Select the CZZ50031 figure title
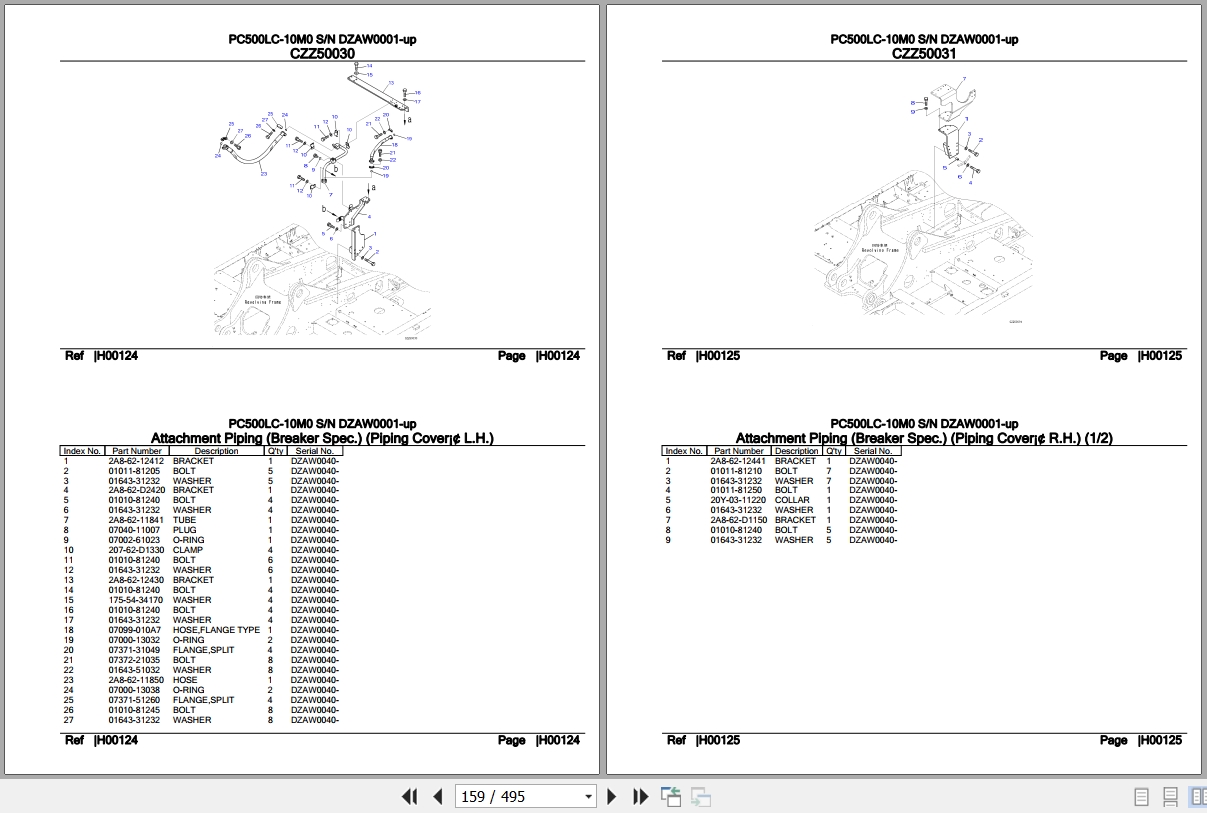Image resolution: width=1207 pixels, height=813 pixels. click(x=923, y=54)
